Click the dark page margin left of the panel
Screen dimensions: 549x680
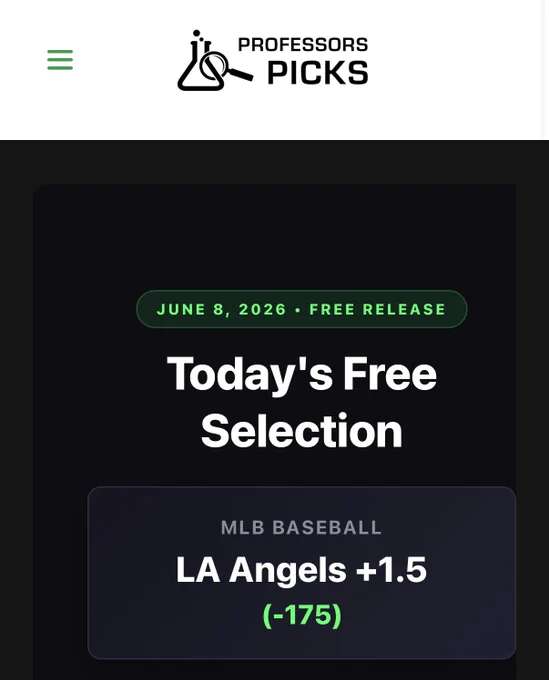tap(16, 410)
